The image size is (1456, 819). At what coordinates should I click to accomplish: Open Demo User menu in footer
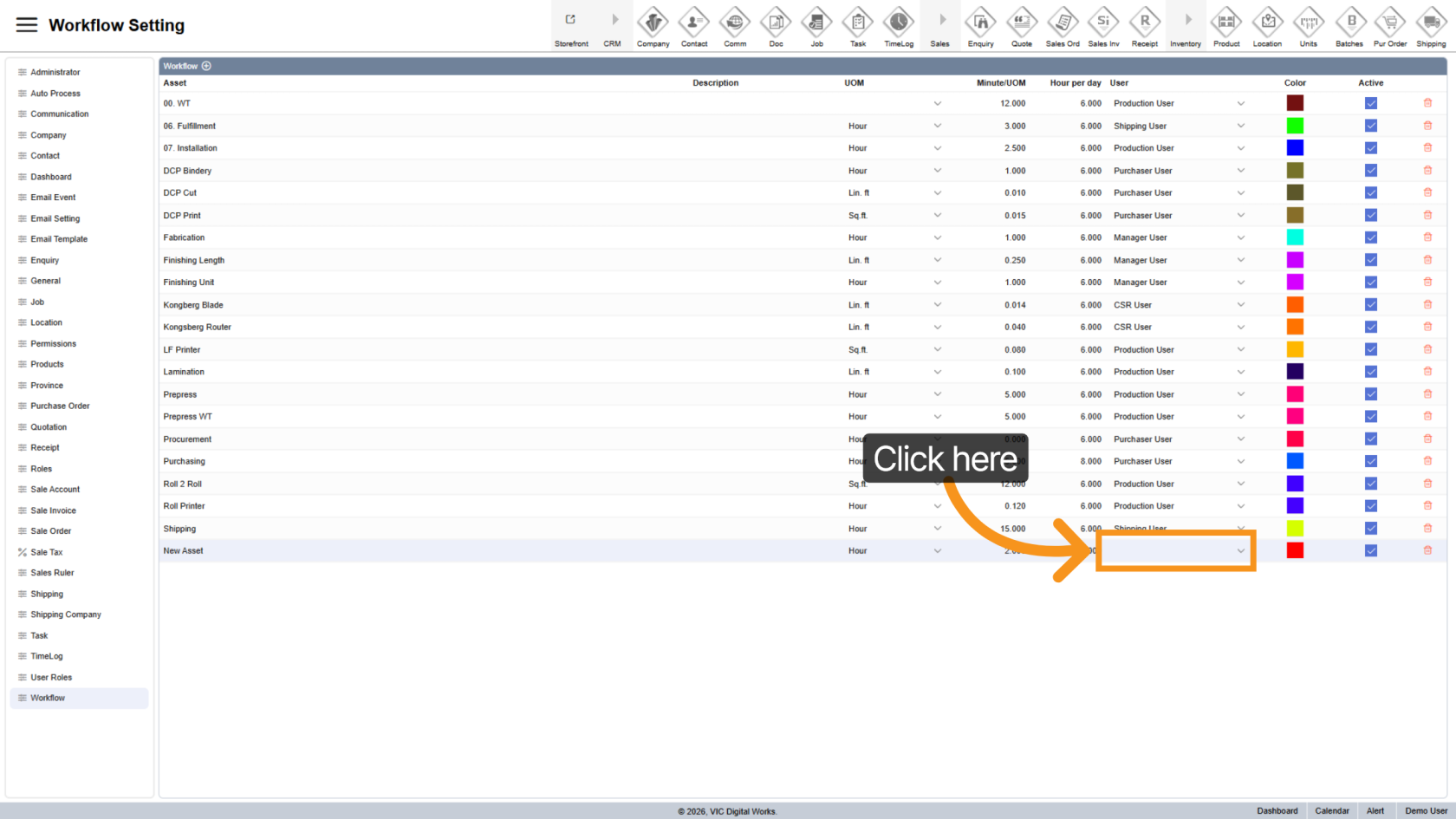[x=1427, y=811]
